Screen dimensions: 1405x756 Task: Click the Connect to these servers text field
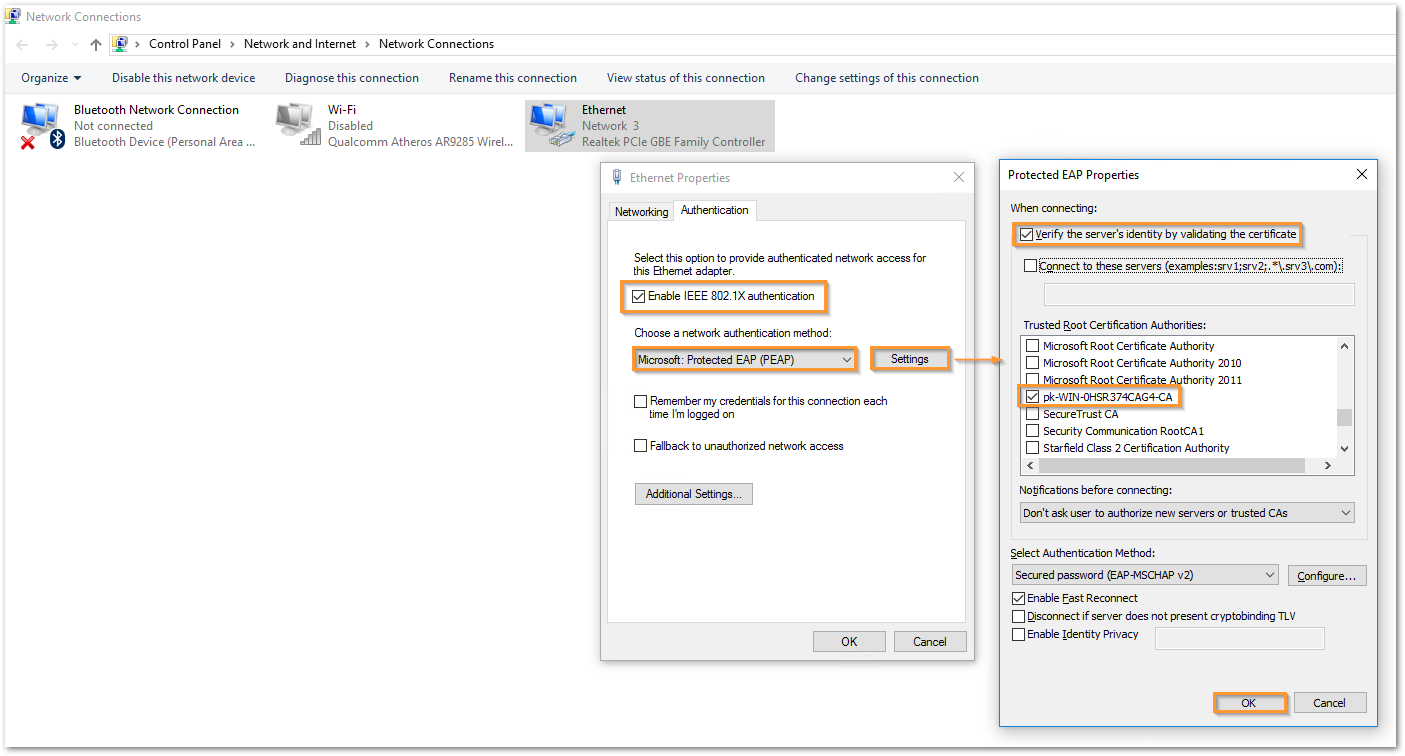pyautogui.click(x=1198, y=295)
